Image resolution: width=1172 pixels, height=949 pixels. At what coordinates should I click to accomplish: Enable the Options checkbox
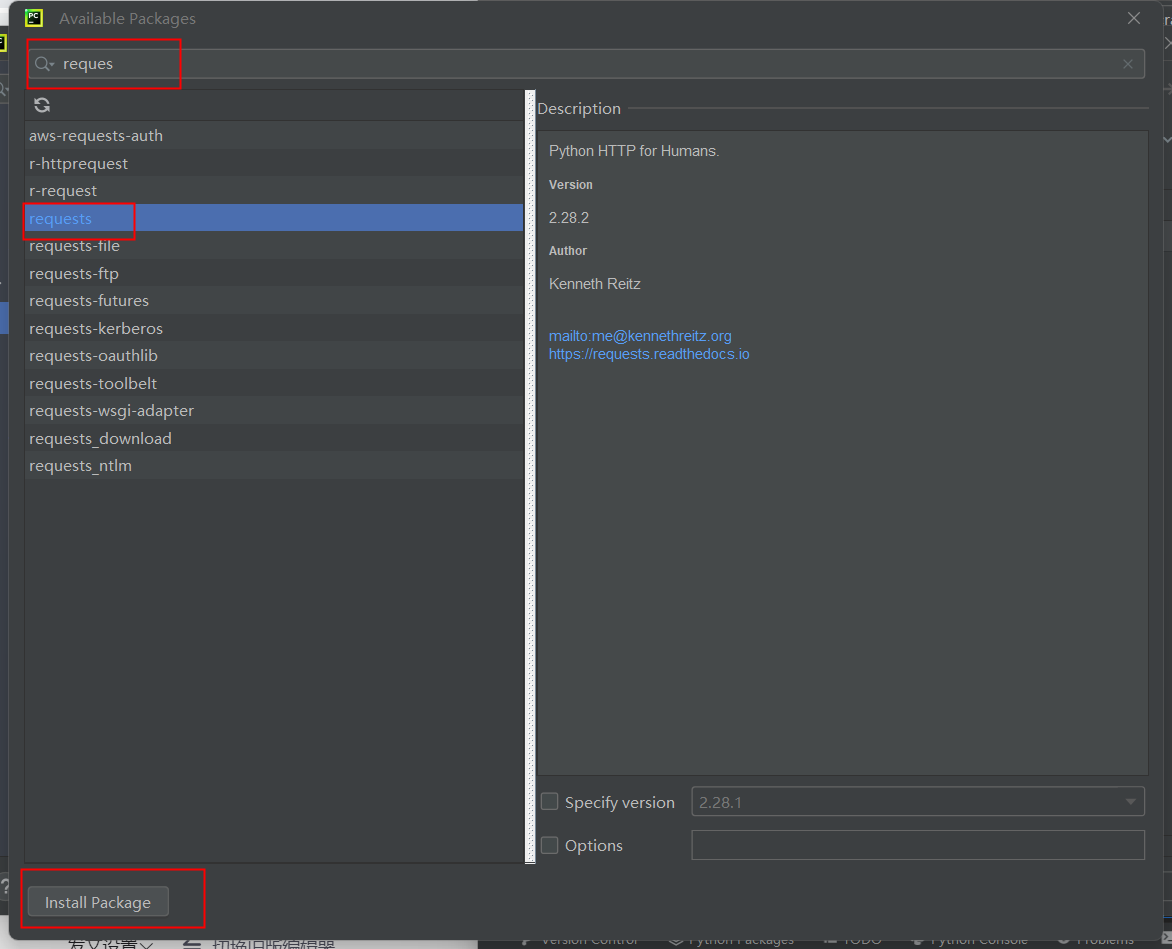tap(549, 845)
